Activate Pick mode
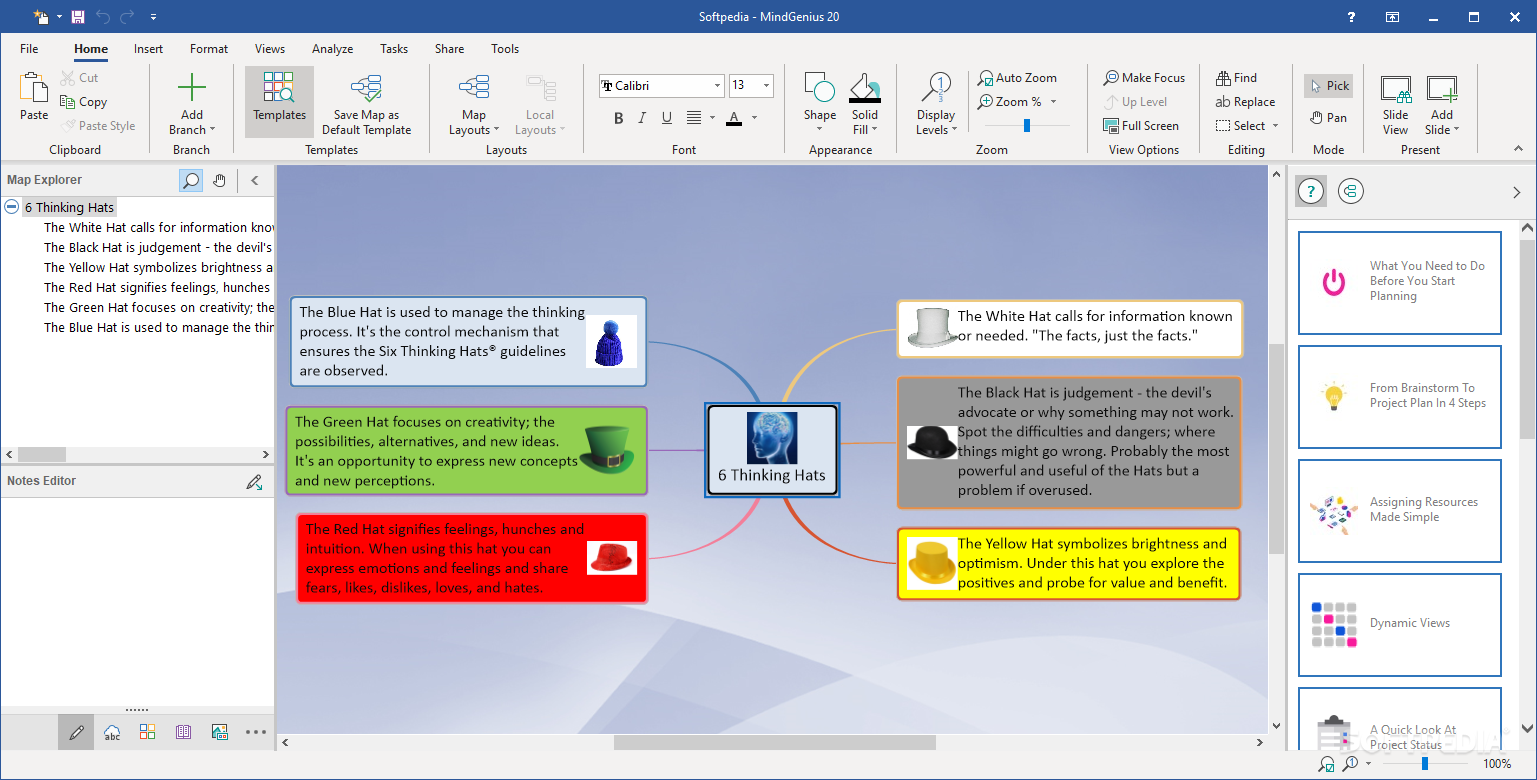 click(x=1328, y=86)
